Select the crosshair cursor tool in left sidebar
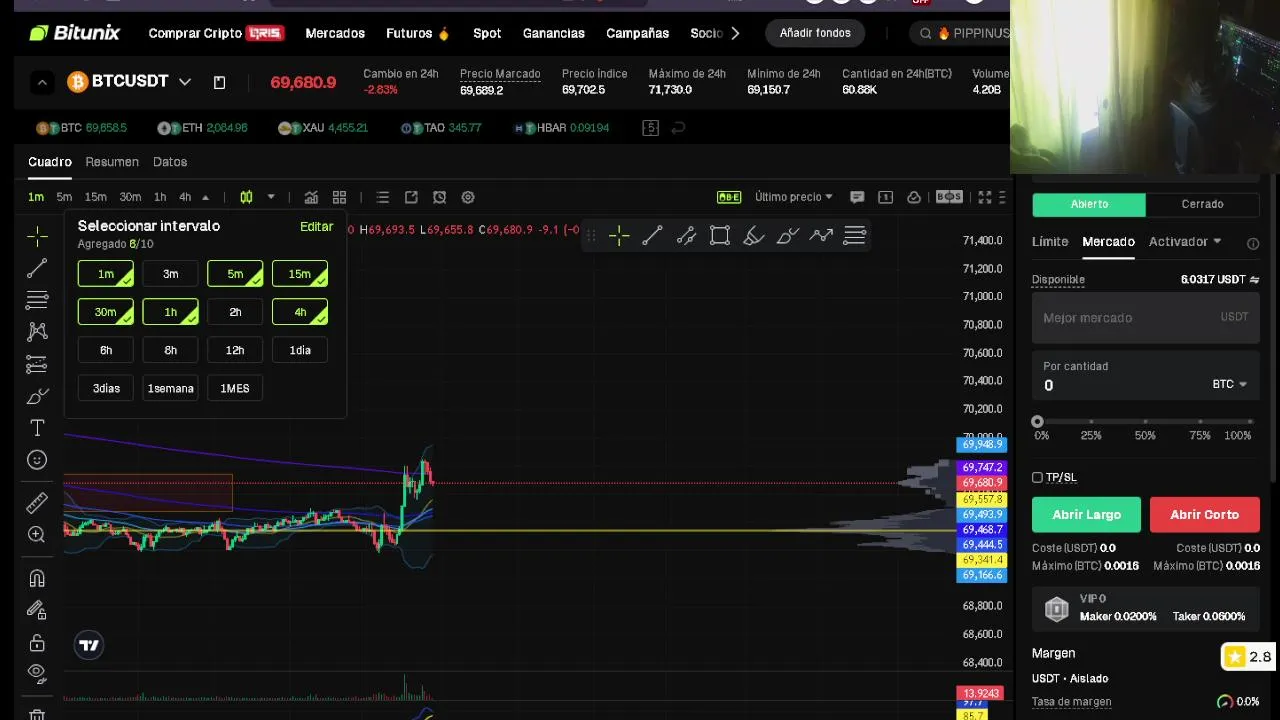This screenshot has width=1280, height=720. [37, 236]
